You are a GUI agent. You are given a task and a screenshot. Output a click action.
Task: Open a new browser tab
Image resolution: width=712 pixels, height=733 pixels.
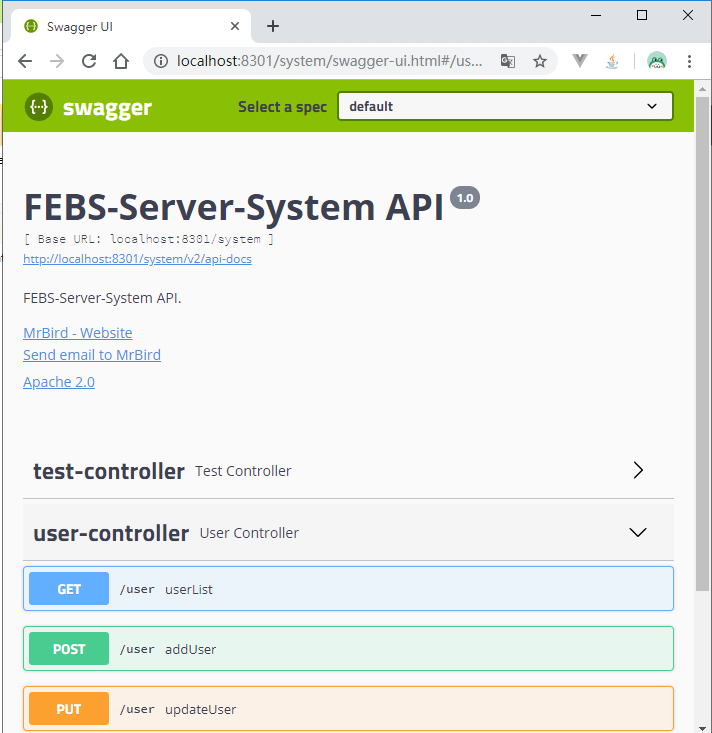tap(273, 26)
